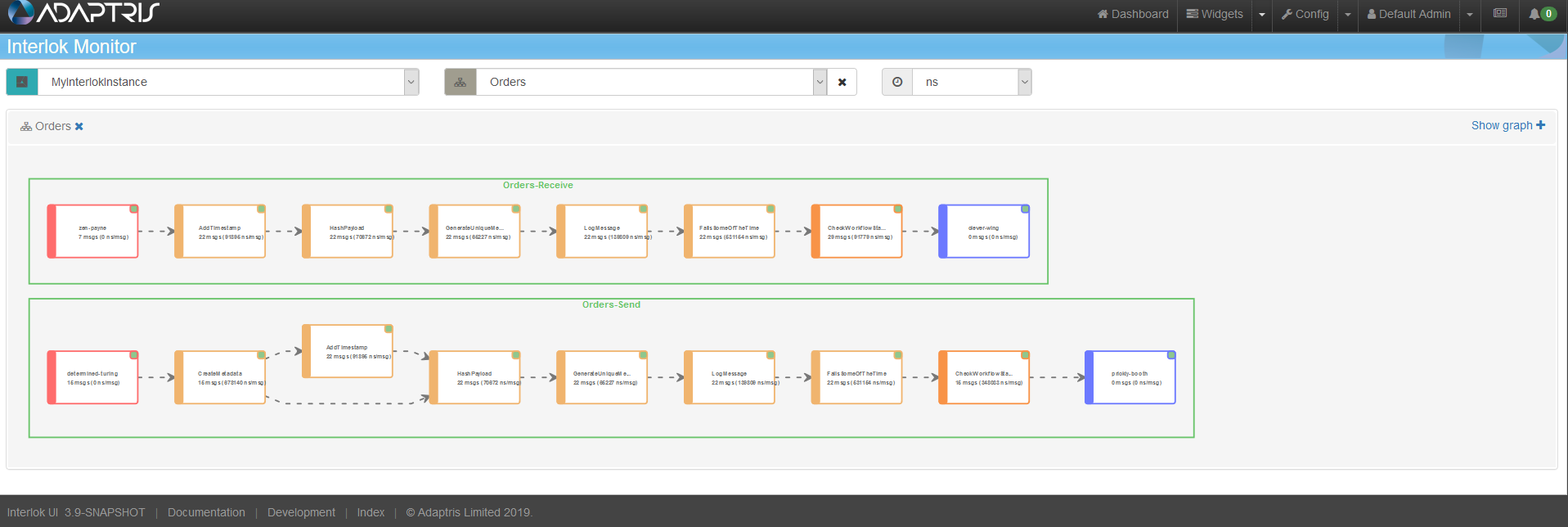Select the HashPayload node in Orders-Receive

(348, 232)
